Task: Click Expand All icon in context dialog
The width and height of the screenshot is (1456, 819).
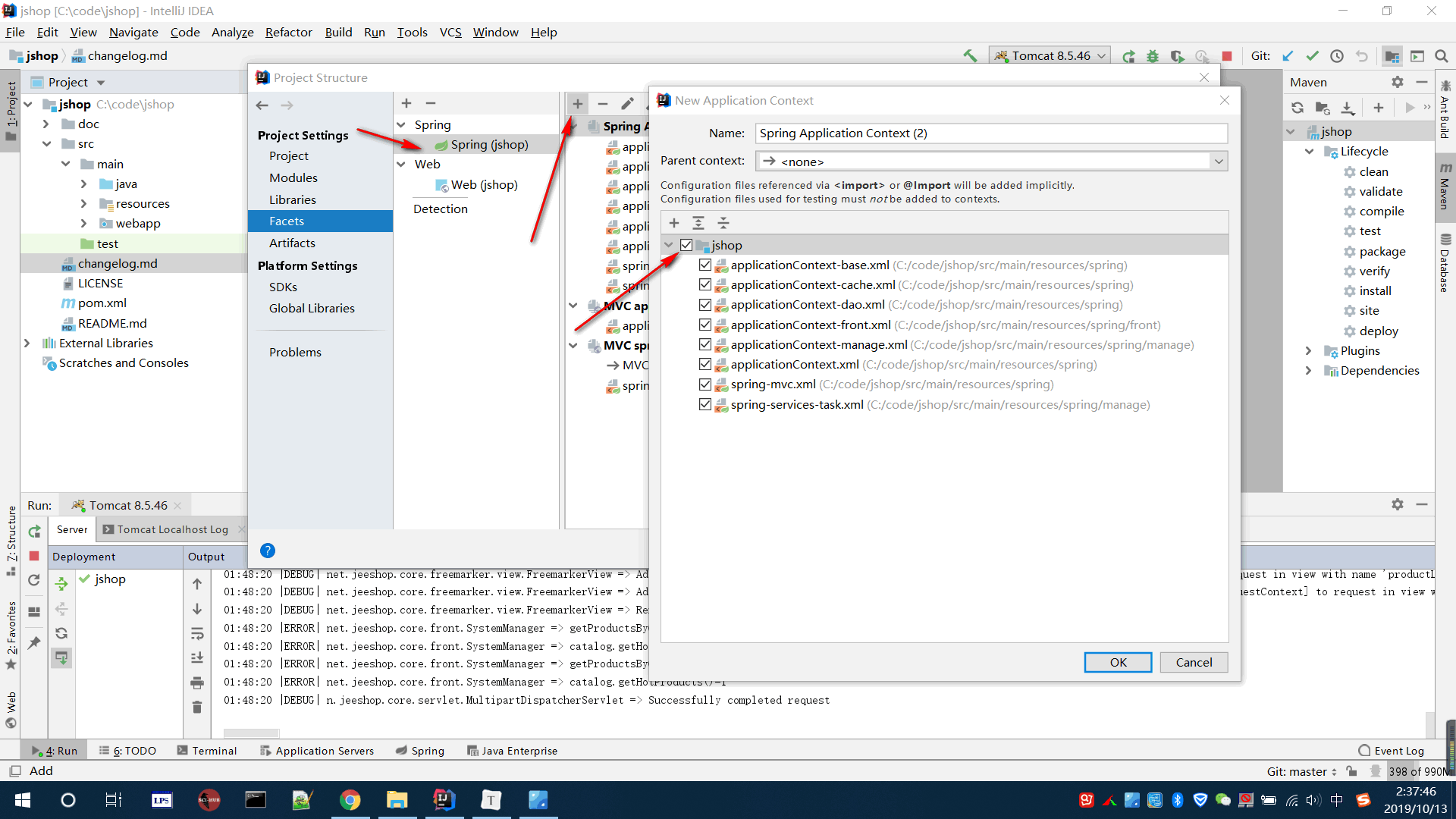Action: 698,222
